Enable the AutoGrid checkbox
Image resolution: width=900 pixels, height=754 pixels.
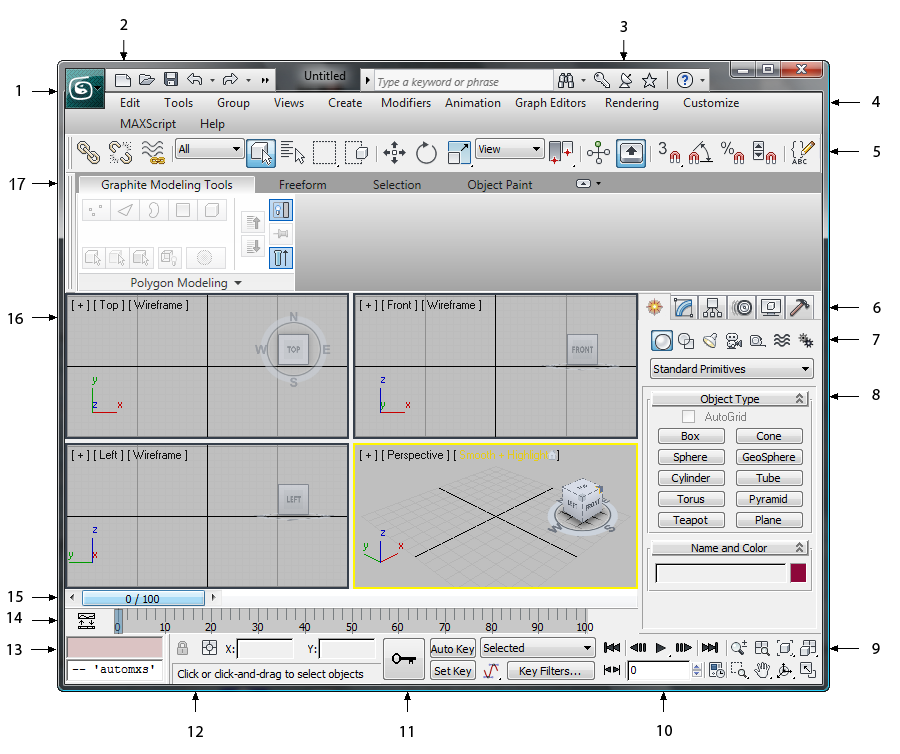click(688, 416)
